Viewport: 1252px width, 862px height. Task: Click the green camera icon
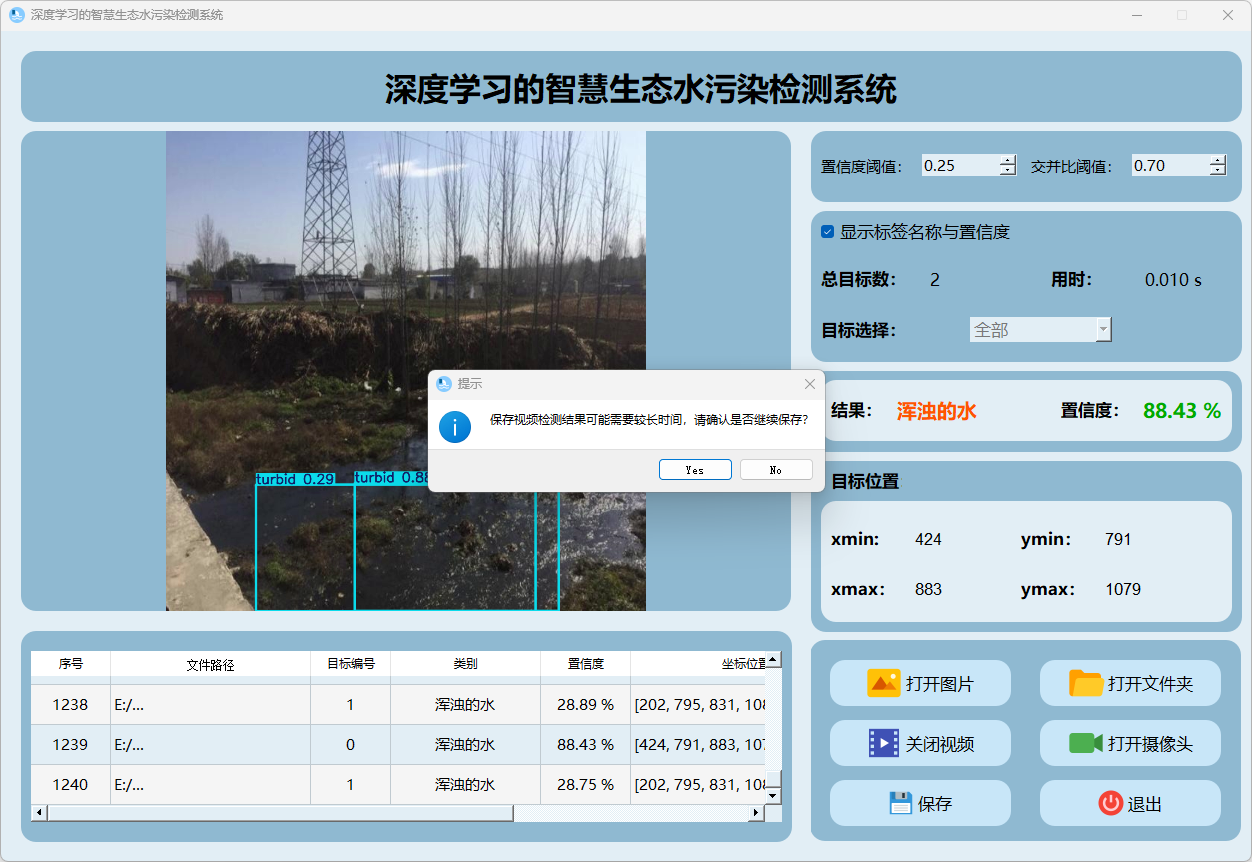[1085, 743]
